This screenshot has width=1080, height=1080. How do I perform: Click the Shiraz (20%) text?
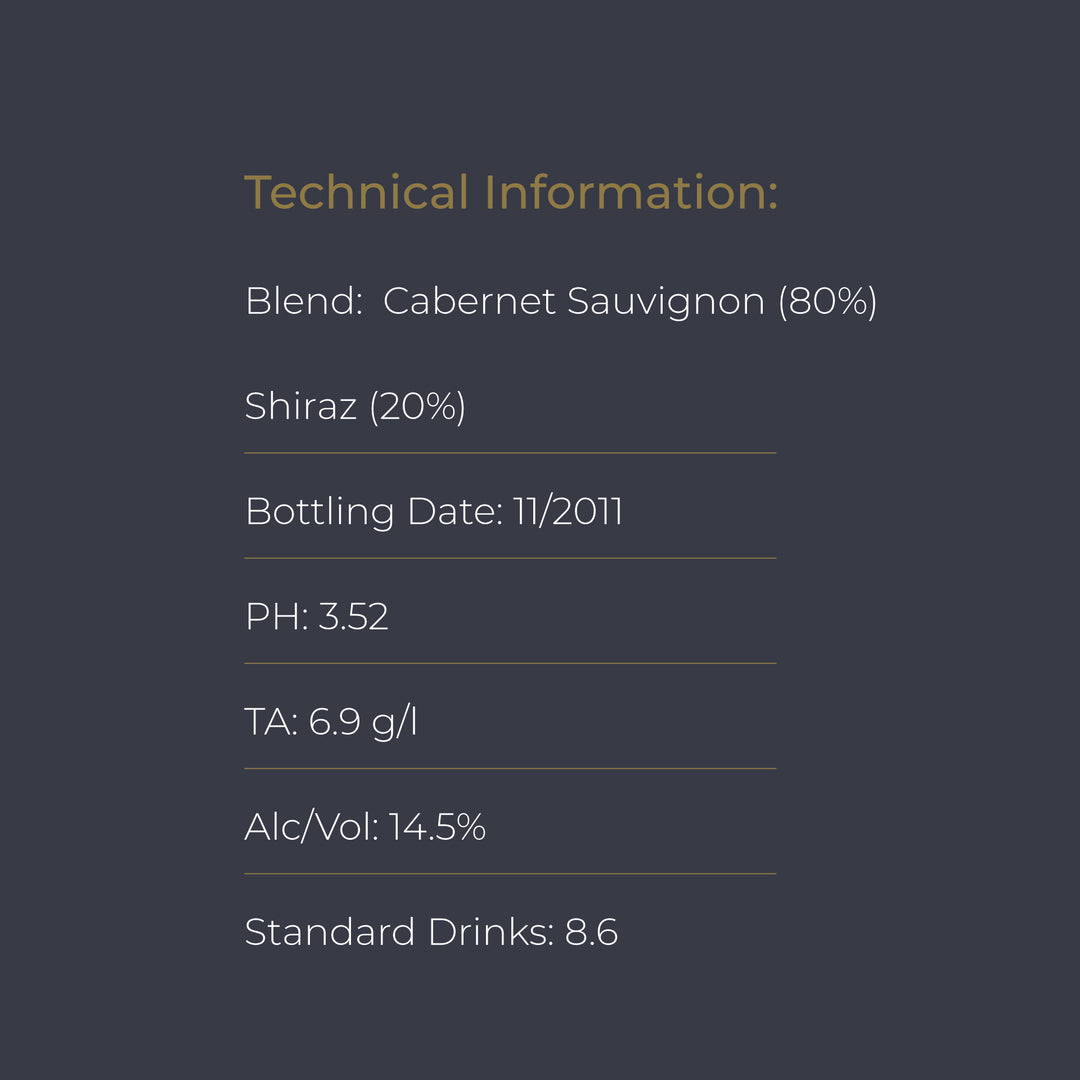point(355,406)
